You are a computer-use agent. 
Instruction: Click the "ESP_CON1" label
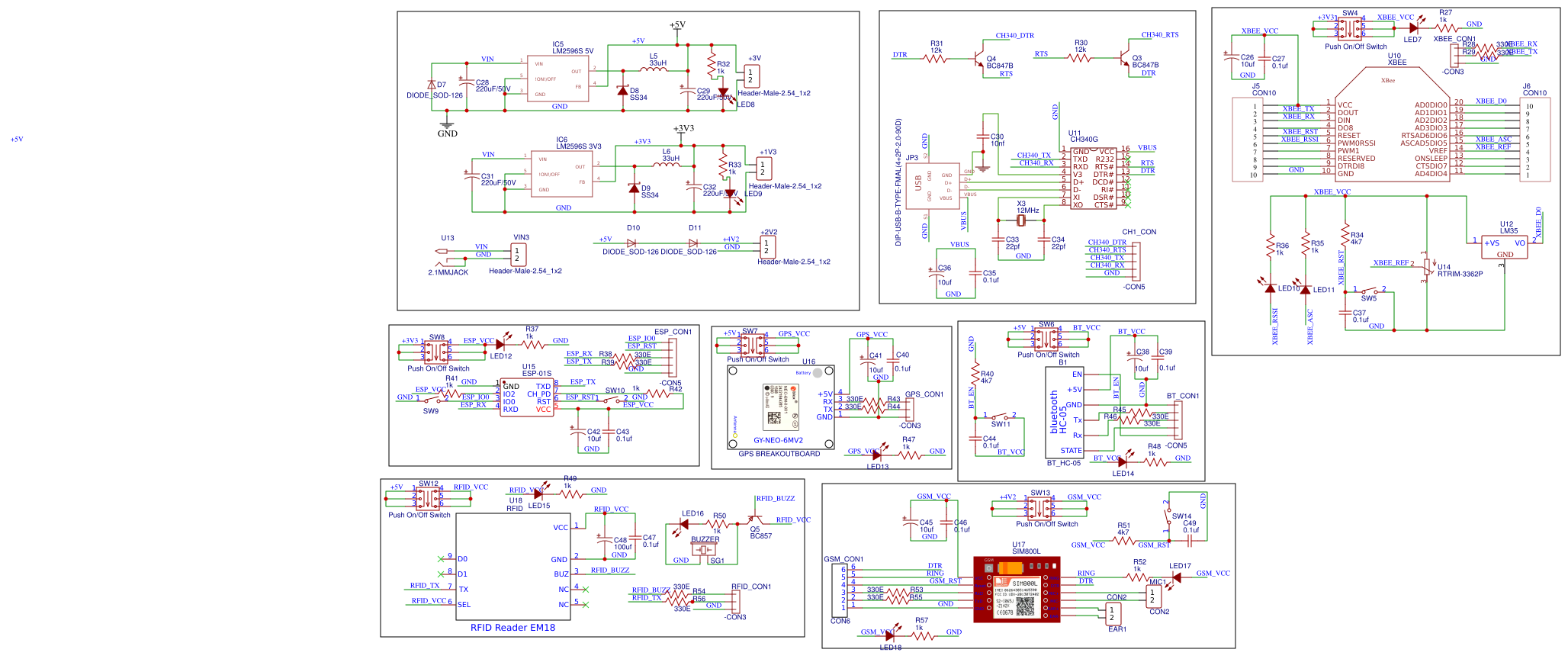pyautogui.click(x=673, y=332)
